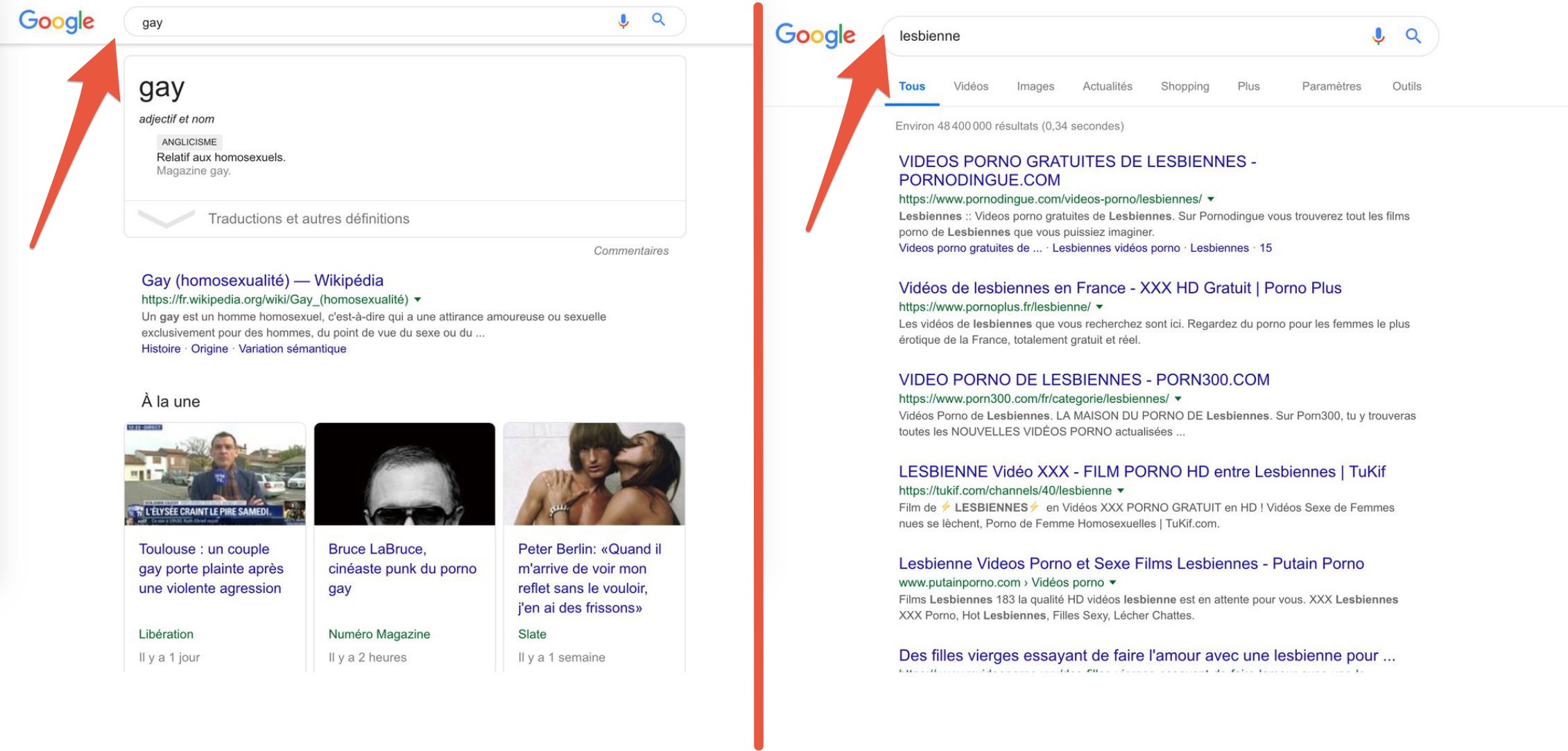Click the search magnifier in the lesbienne search box
Viewport: 1568px width, 751px height.
point(1413,35)
